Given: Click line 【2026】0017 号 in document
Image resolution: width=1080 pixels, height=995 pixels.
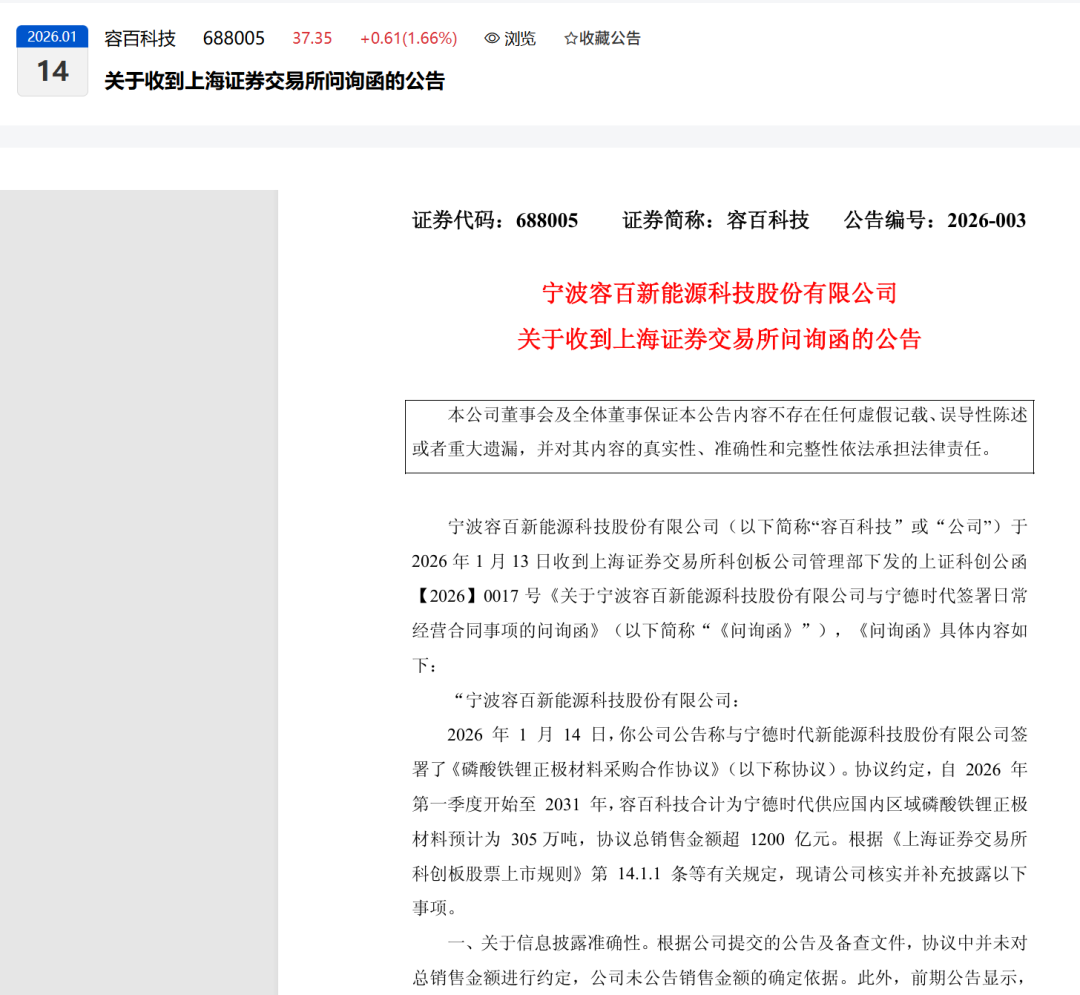Looking at the screenshot, I should [x=719, y=596].
